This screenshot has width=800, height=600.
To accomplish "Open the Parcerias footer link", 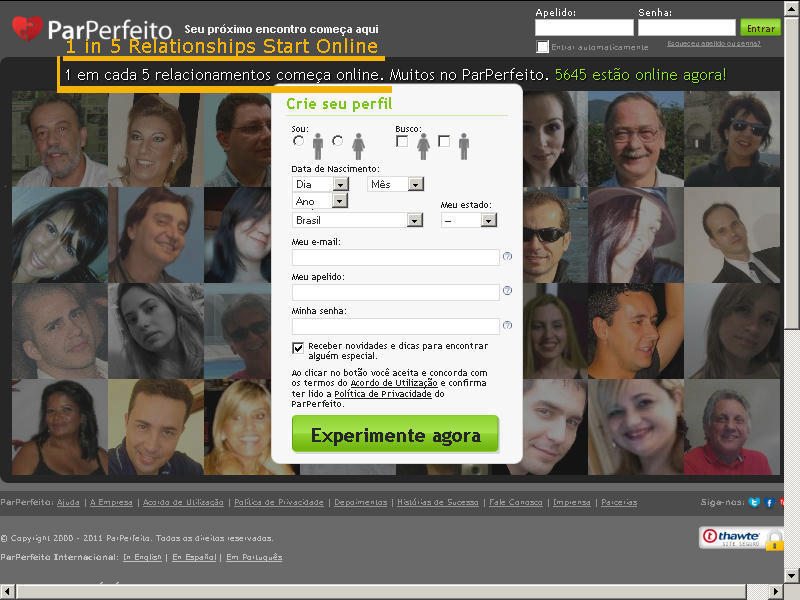I will tap(619, 503).
